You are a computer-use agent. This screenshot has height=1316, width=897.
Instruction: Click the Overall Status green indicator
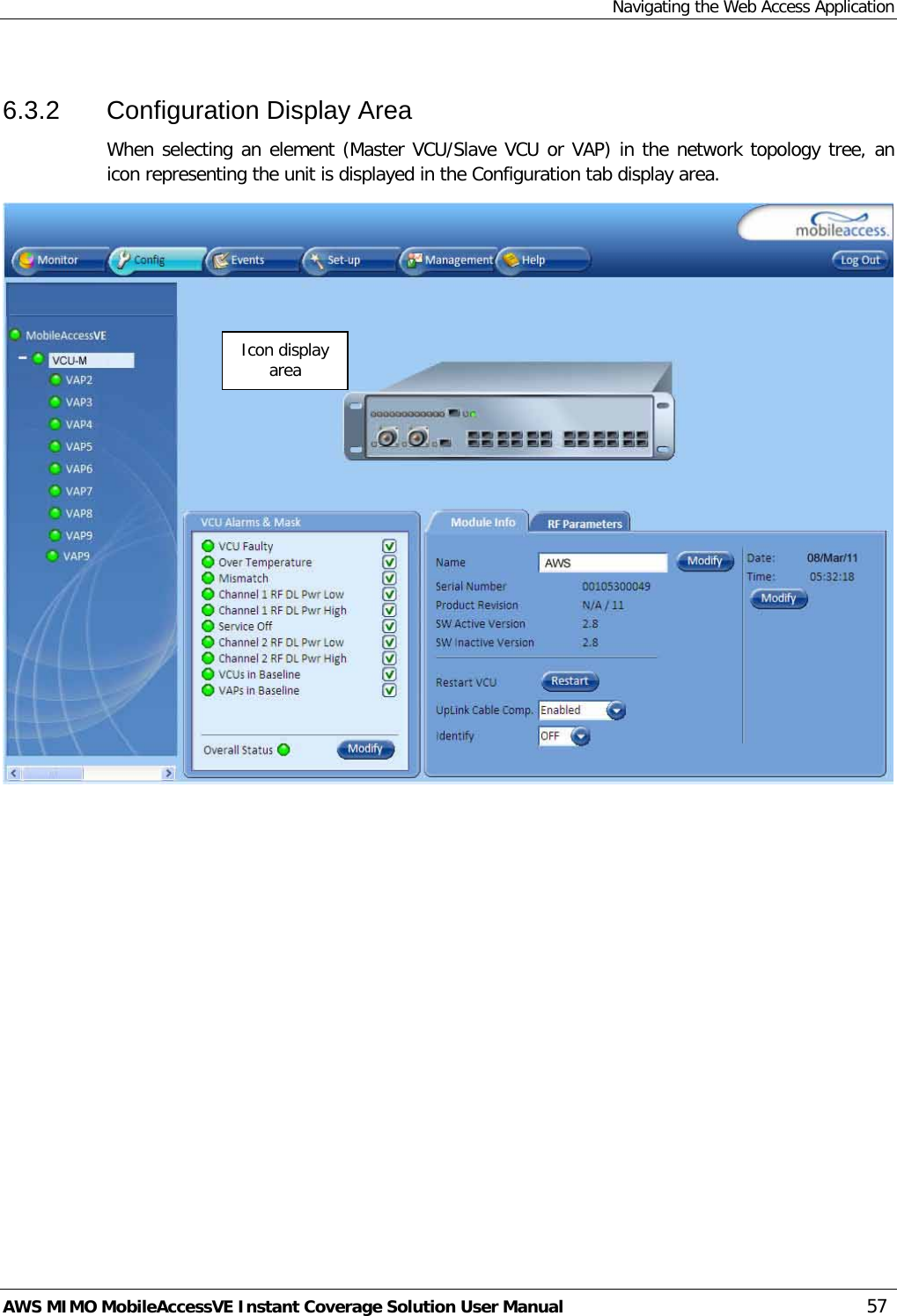point(283,750)
